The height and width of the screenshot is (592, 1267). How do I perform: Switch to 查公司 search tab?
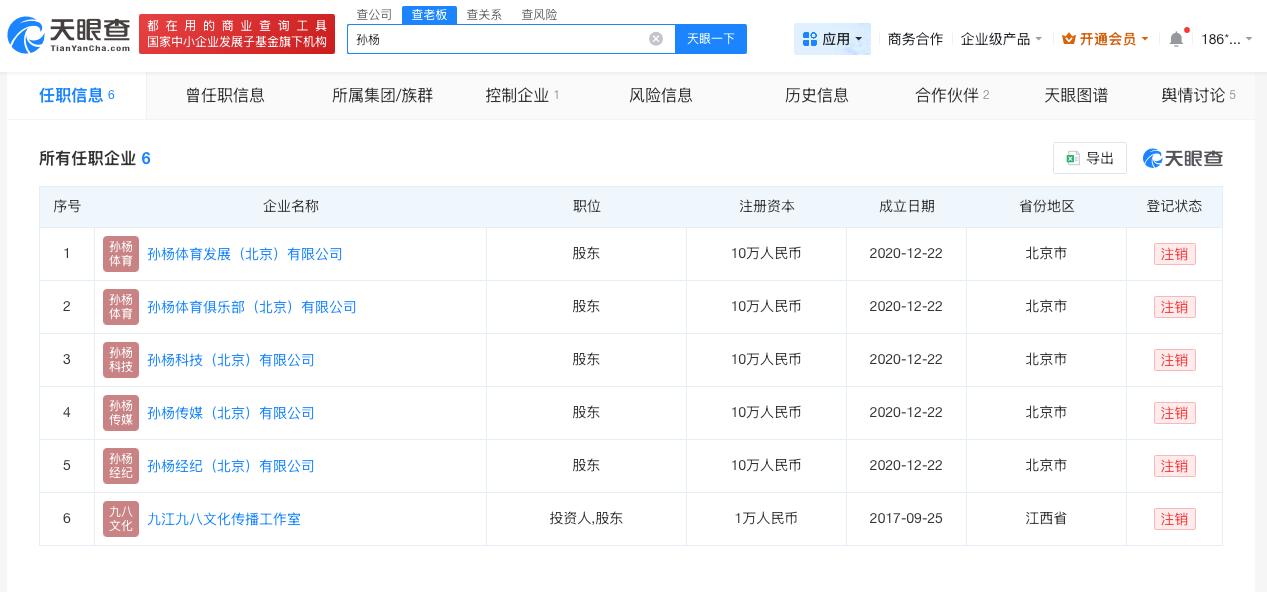pos(375,14)
